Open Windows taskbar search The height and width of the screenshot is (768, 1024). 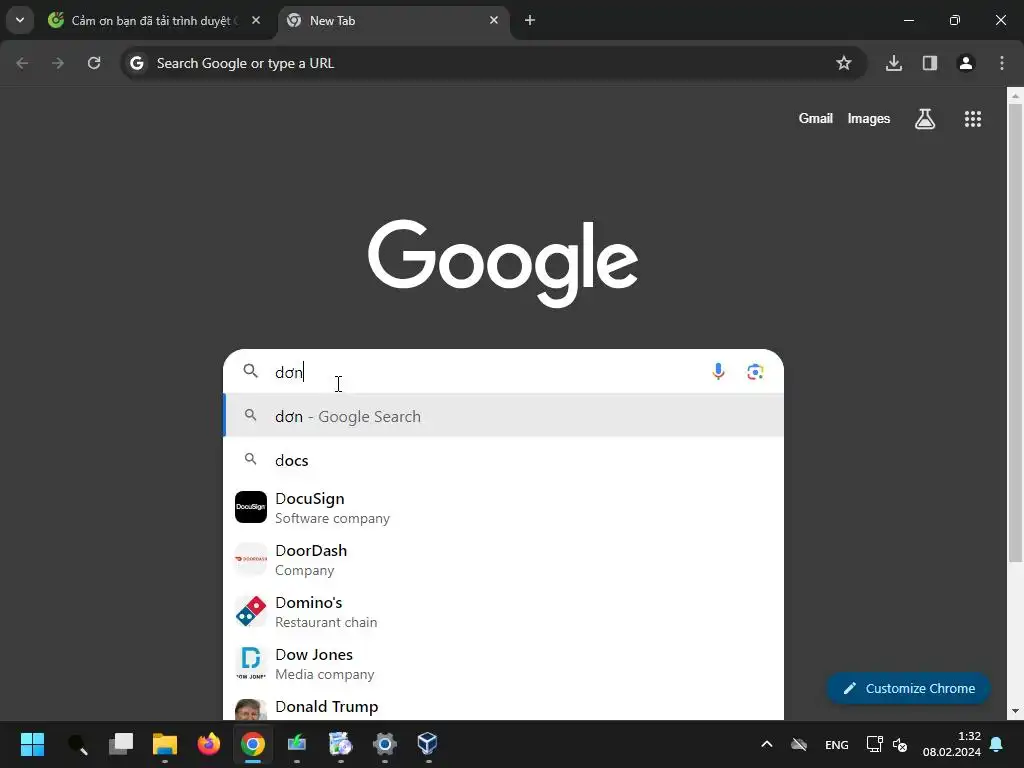point(77,744)
